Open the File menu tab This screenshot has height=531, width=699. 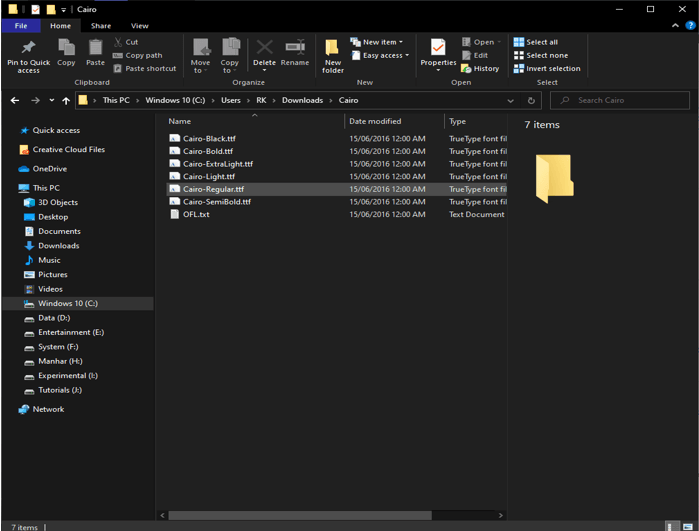coord(21,26)
